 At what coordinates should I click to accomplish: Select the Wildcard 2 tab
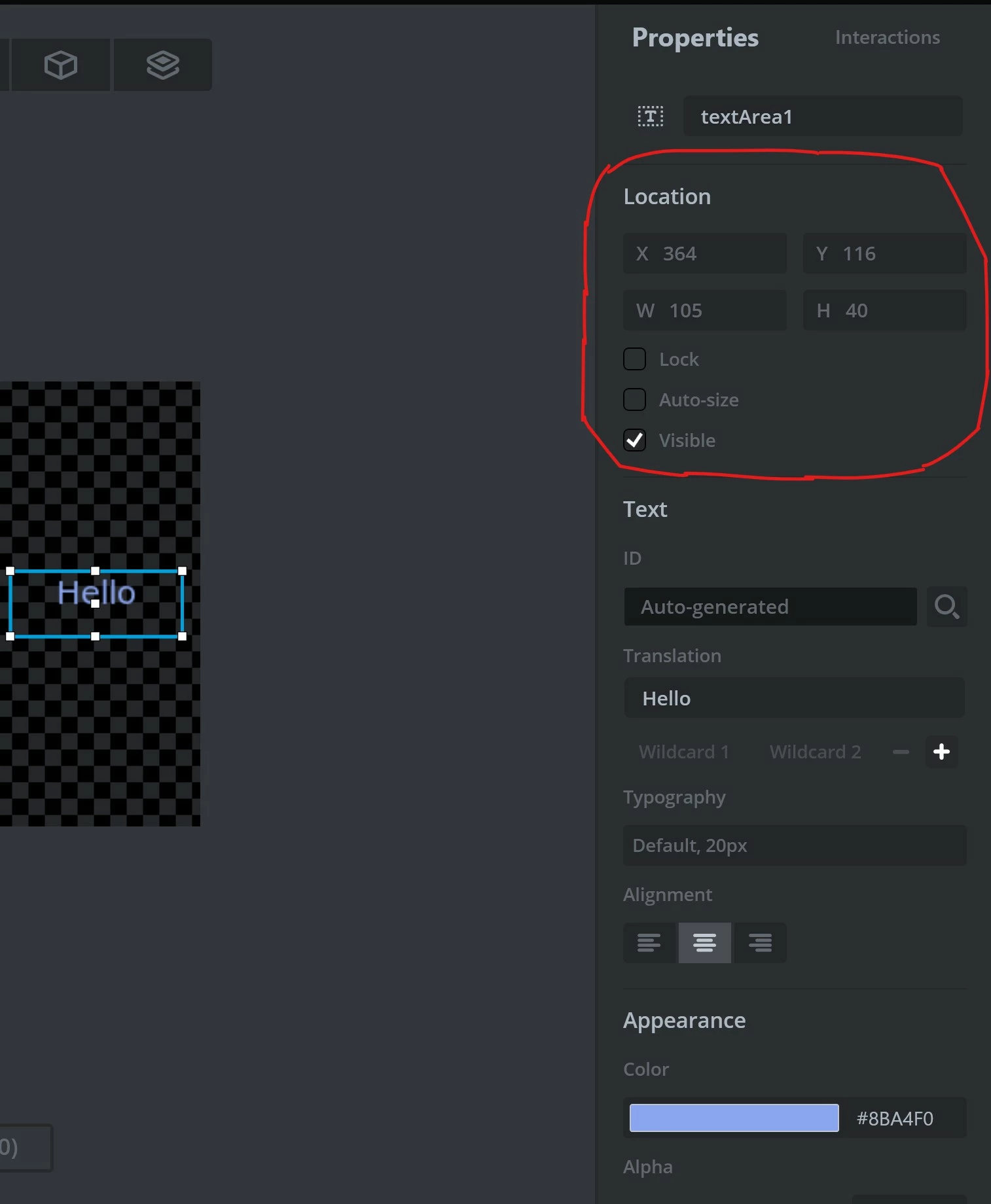click(815, 752)
